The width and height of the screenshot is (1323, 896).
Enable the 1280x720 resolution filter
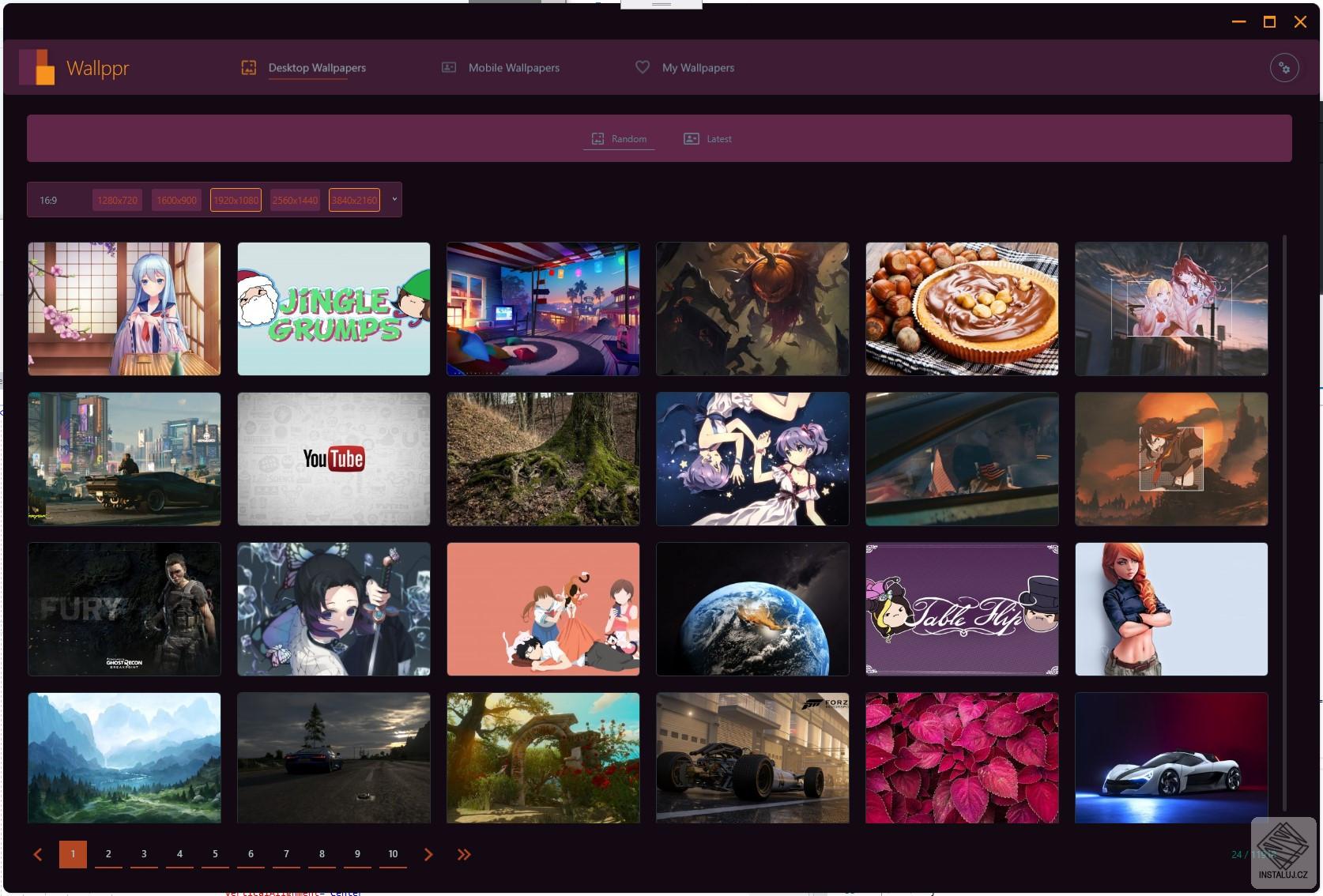(x=117, y=201)
